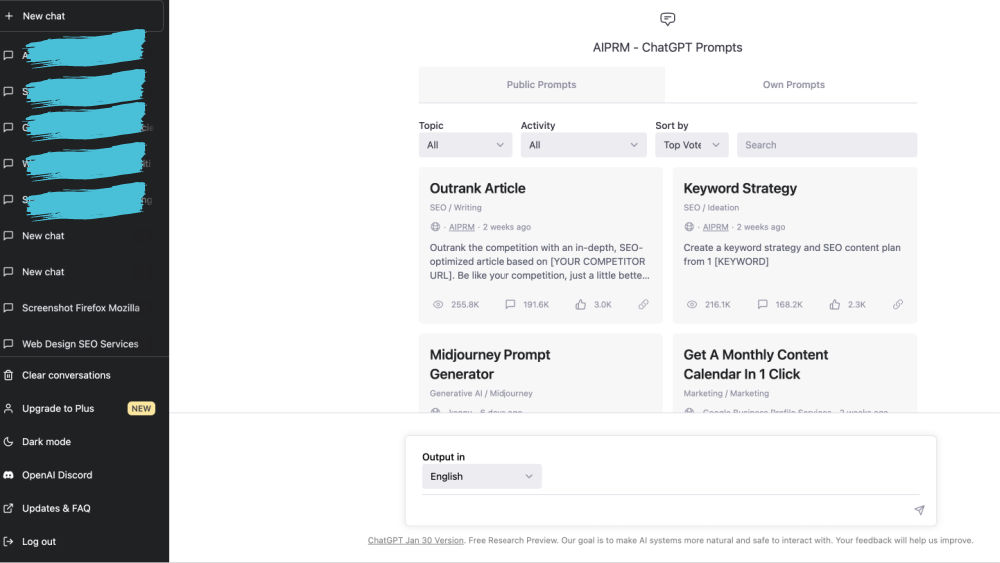Click external link icon beside Updates & FAQ
The width and height of the screenshot is (1000, 563).
point(8,508)
